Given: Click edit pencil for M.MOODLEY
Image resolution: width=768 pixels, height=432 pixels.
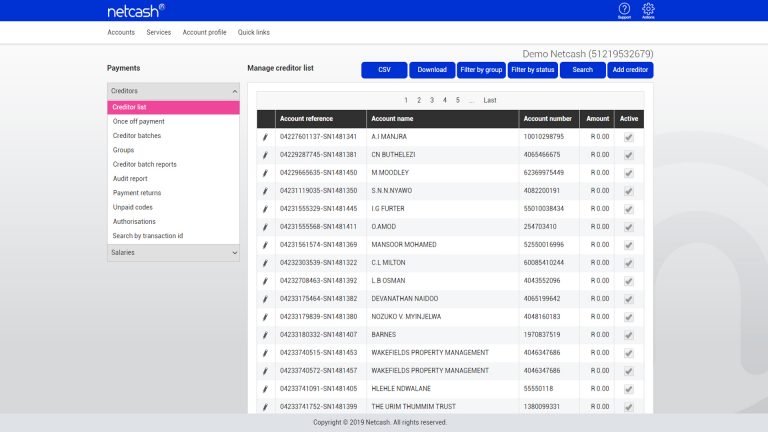Looking at the screenshot, I should pos(265,173).
